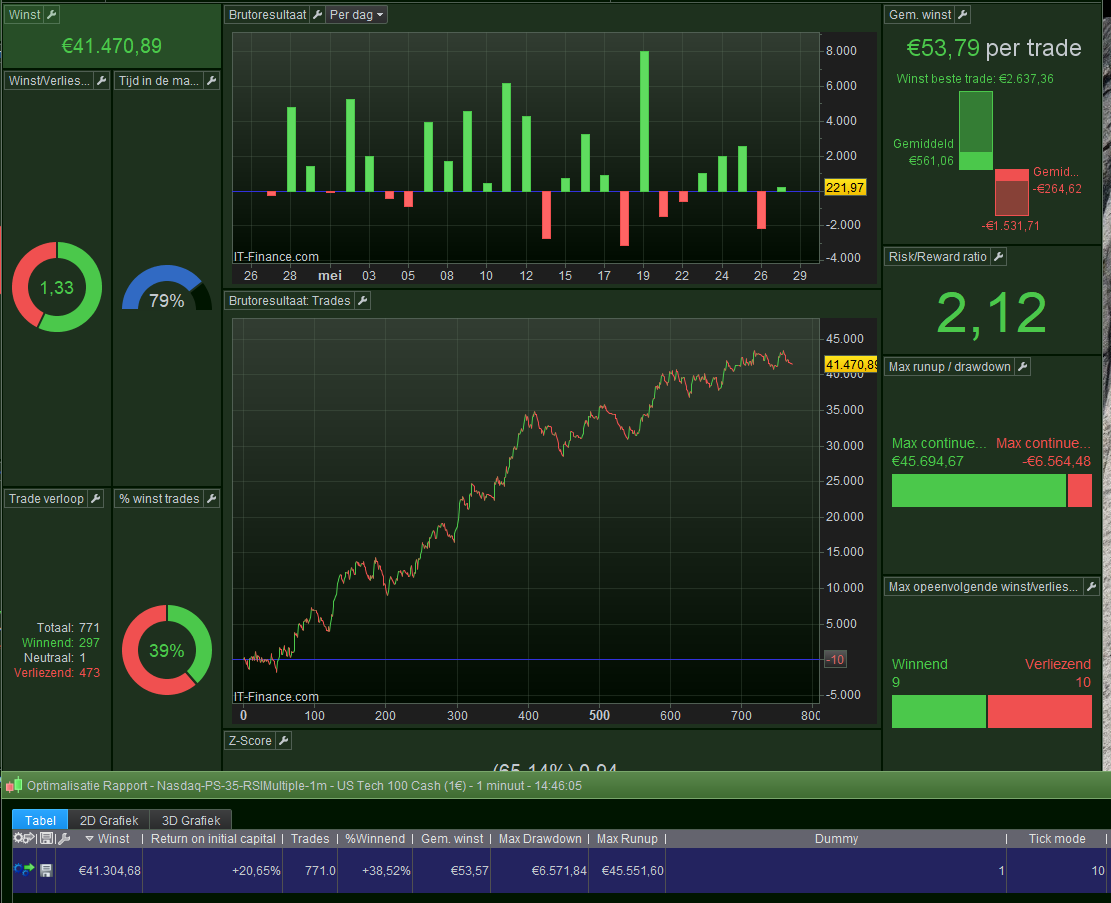
Task: Open the % winst trades wrench settings
Action: pos(211,499)
